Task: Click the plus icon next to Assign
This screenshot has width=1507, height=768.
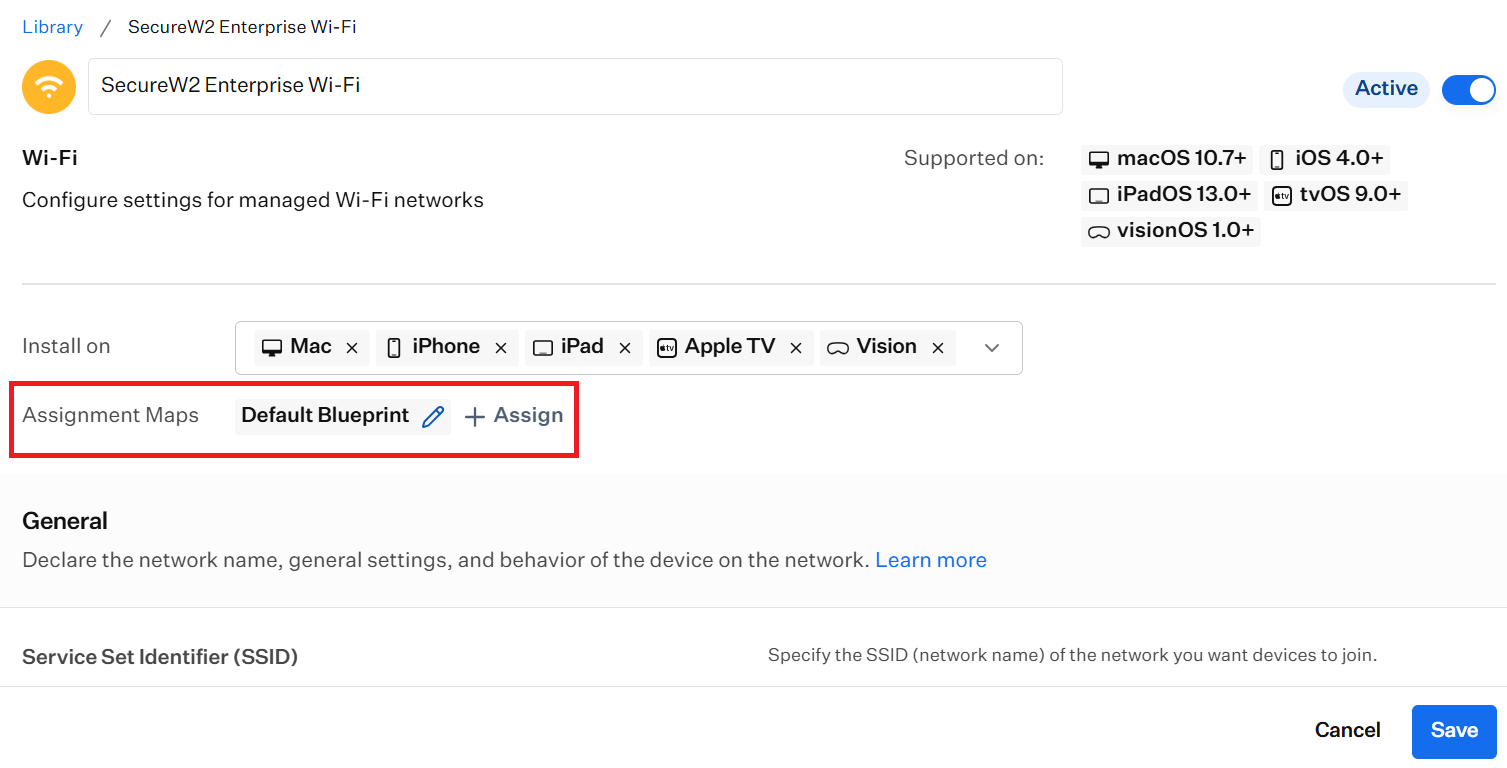Action: (475, 417)
